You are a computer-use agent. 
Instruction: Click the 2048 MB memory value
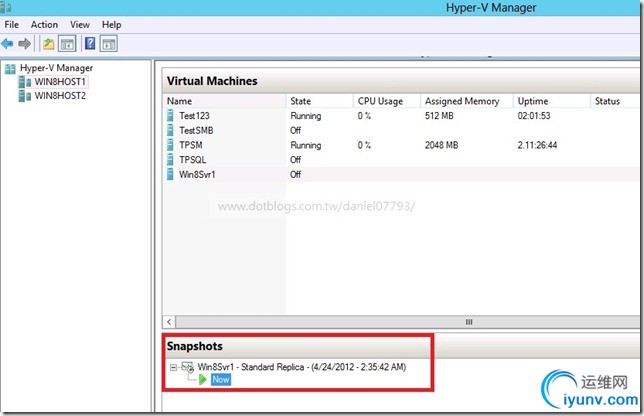(442, 145)
